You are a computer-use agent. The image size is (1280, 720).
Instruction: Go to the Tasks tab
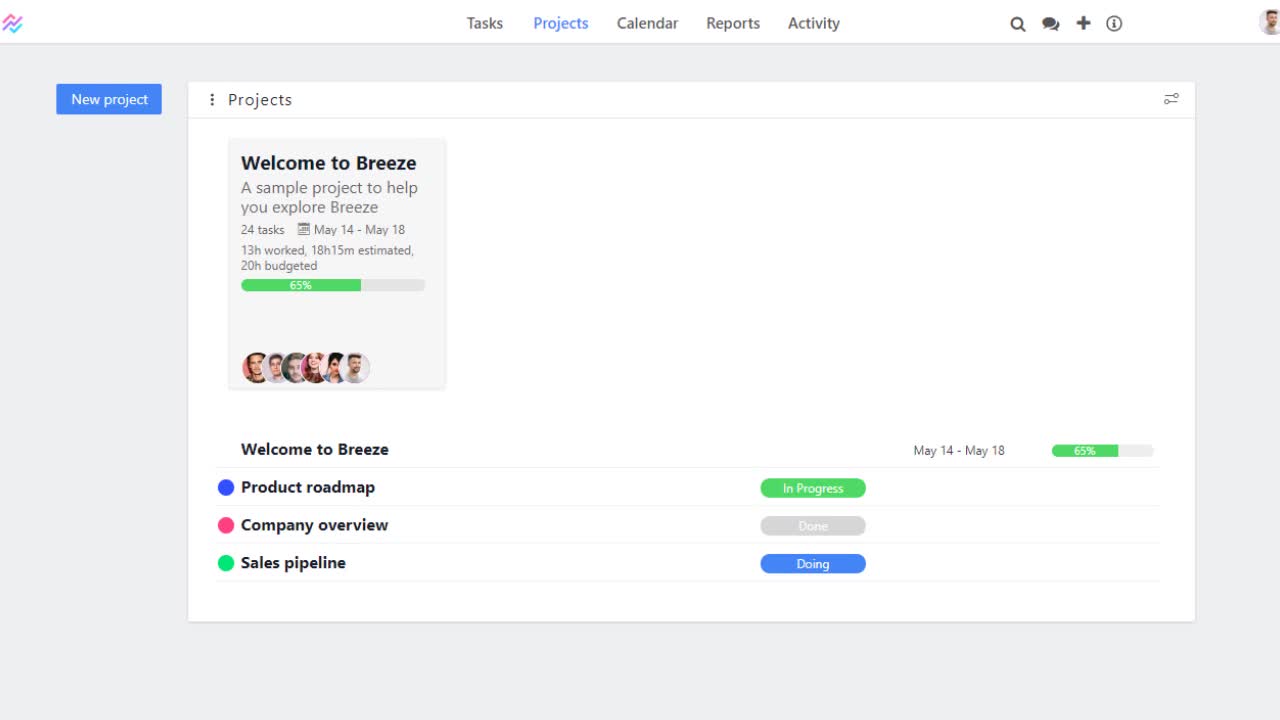485,23
